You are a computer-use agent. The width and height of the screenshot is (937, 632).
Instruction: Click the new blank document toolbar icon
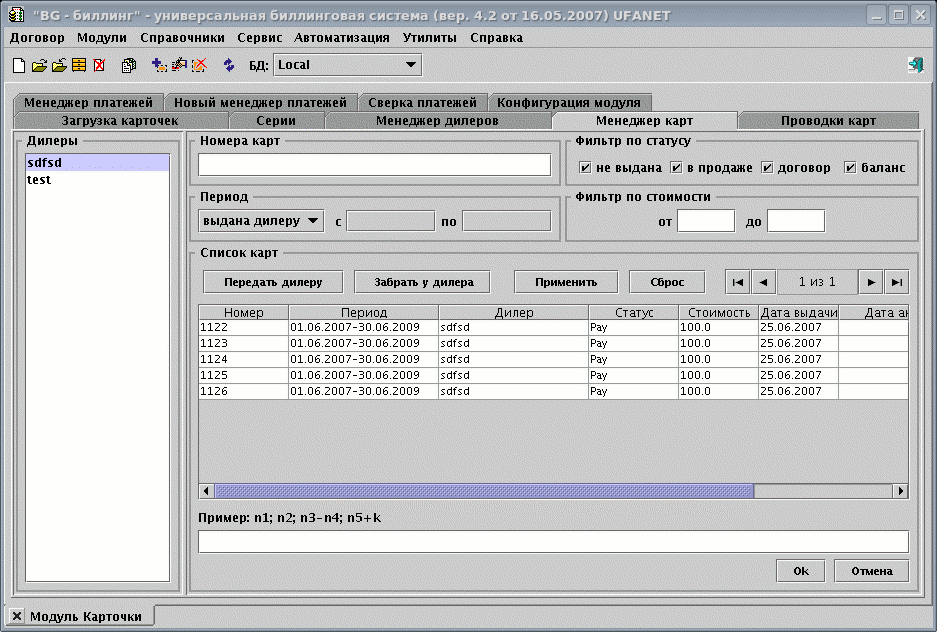point(18,65)
